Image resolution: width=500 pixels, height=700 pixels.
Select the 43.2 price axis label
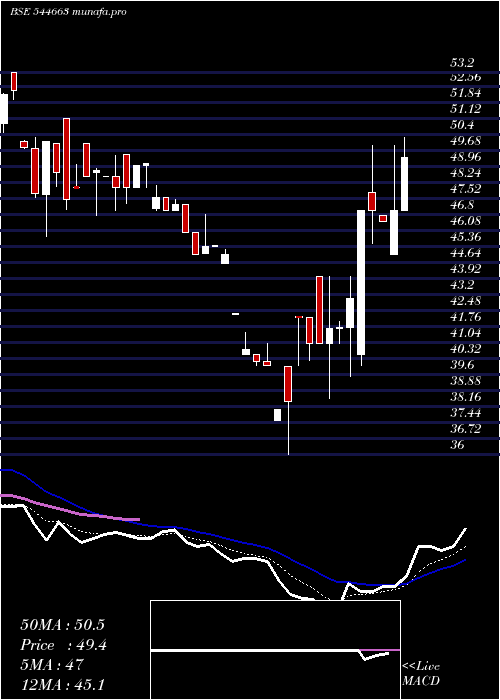point(462,285)
